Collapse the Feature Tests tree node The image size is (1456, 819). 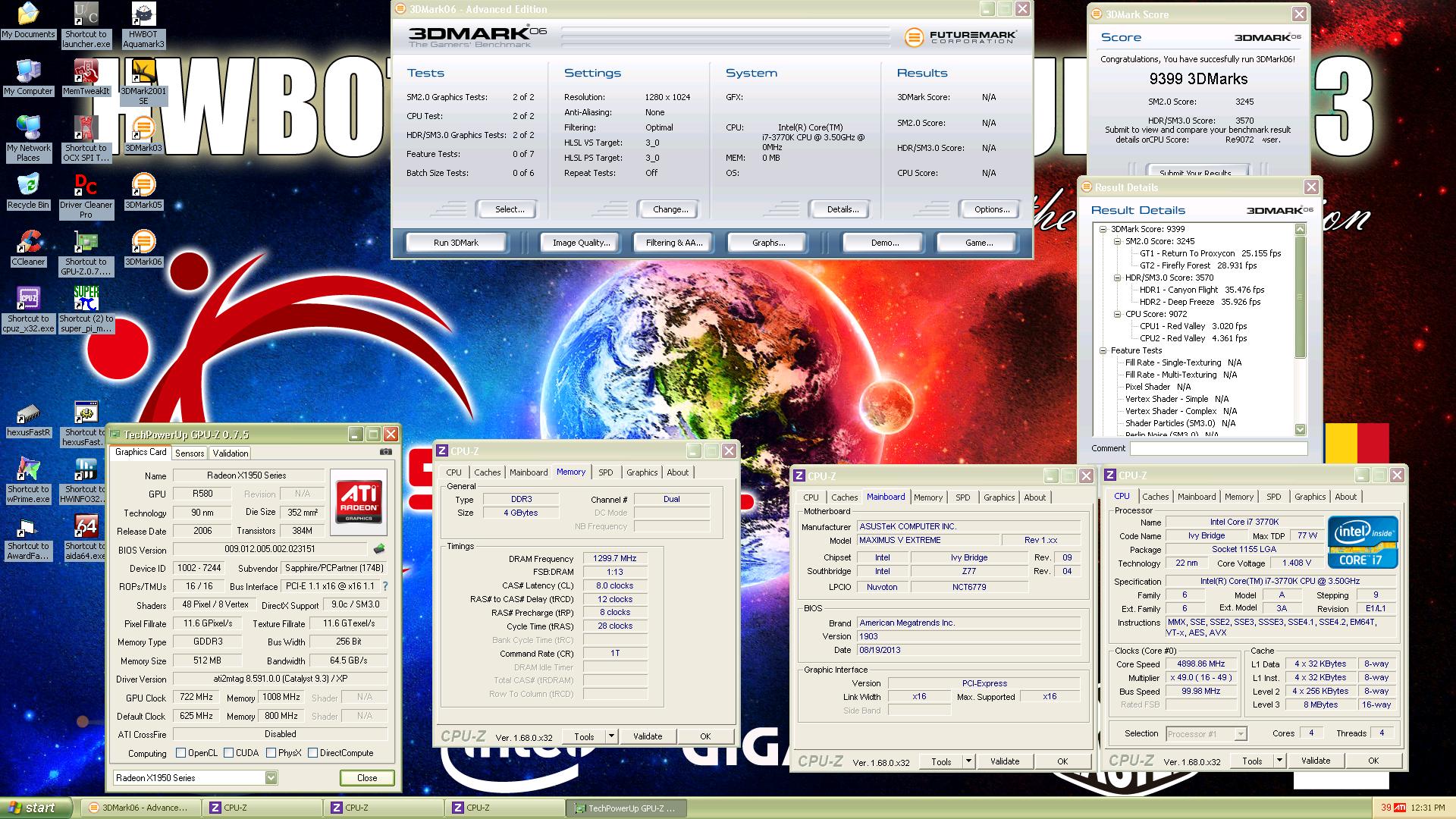(1103, 350)
